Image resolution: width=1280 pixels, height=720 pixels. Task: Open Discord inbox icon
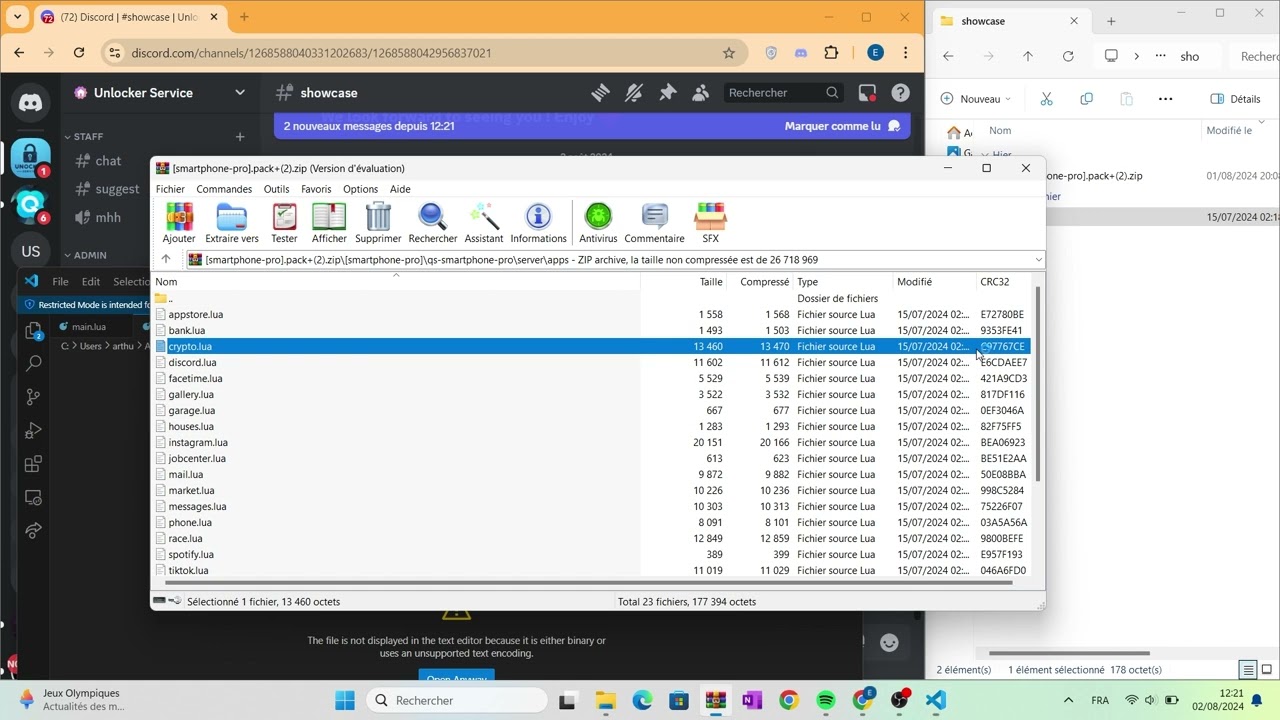point(867,93)
